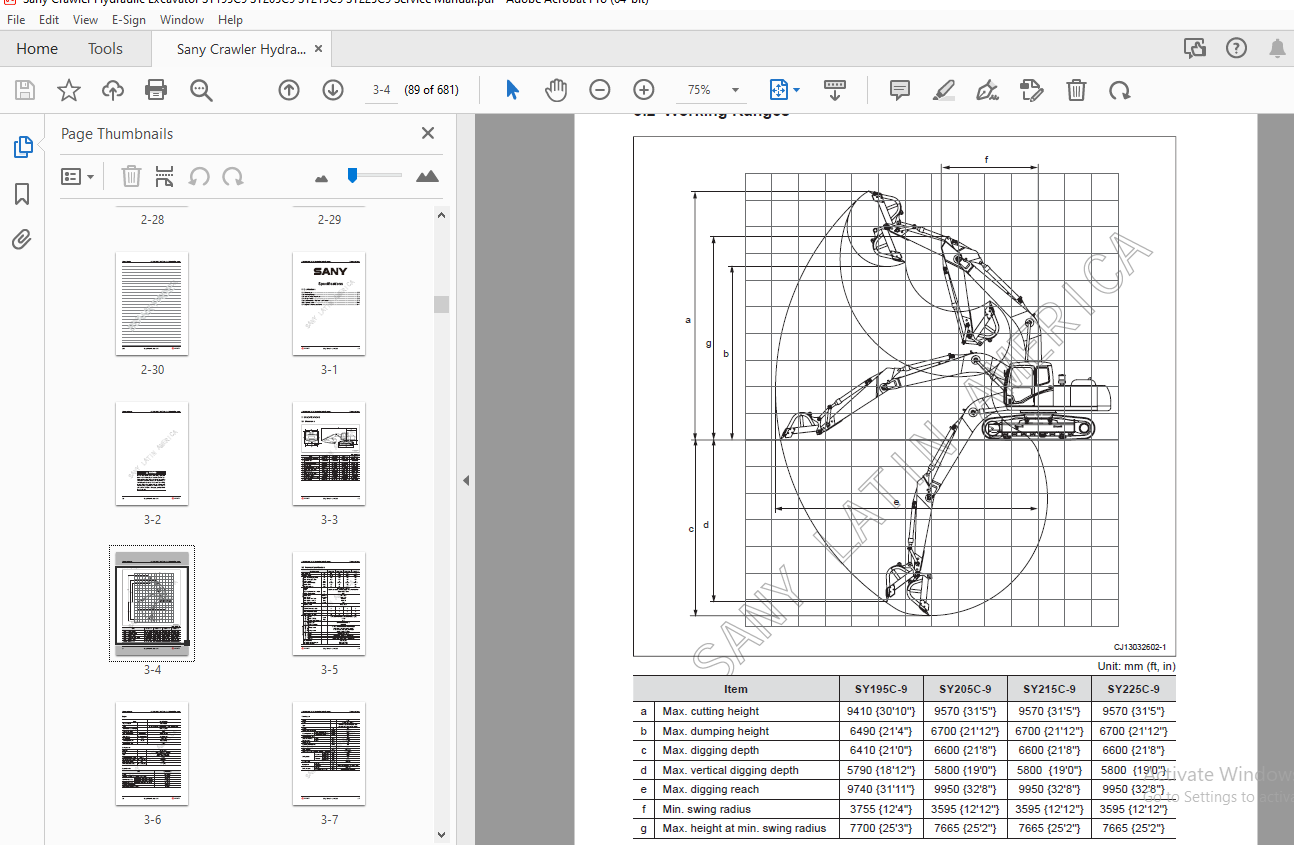
Task: Switch to the Home tab
Action: 37,48
